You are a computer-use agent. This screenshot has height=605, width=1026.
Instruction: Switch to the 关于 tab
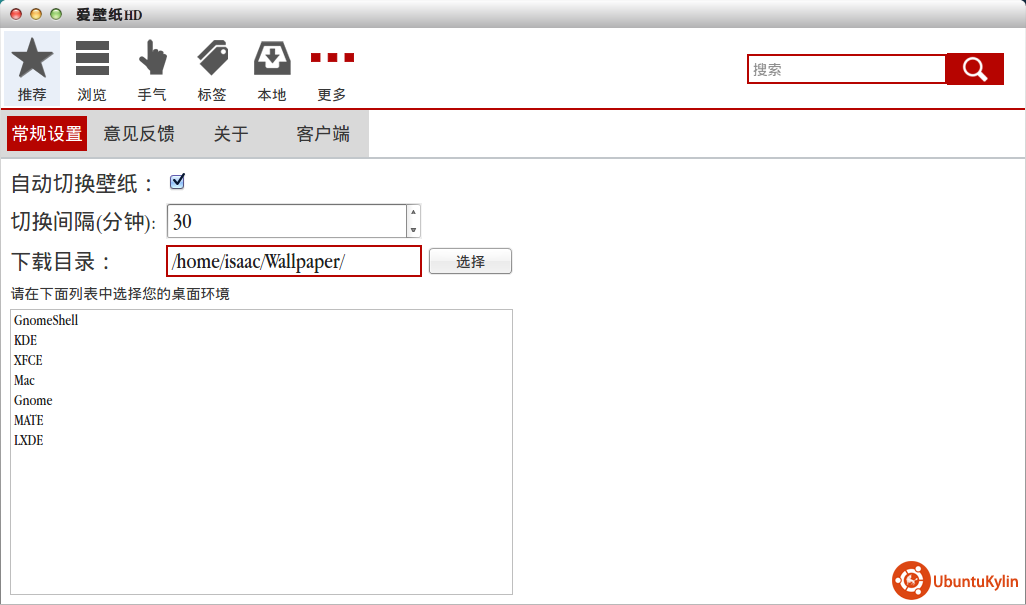pos(231,134)
